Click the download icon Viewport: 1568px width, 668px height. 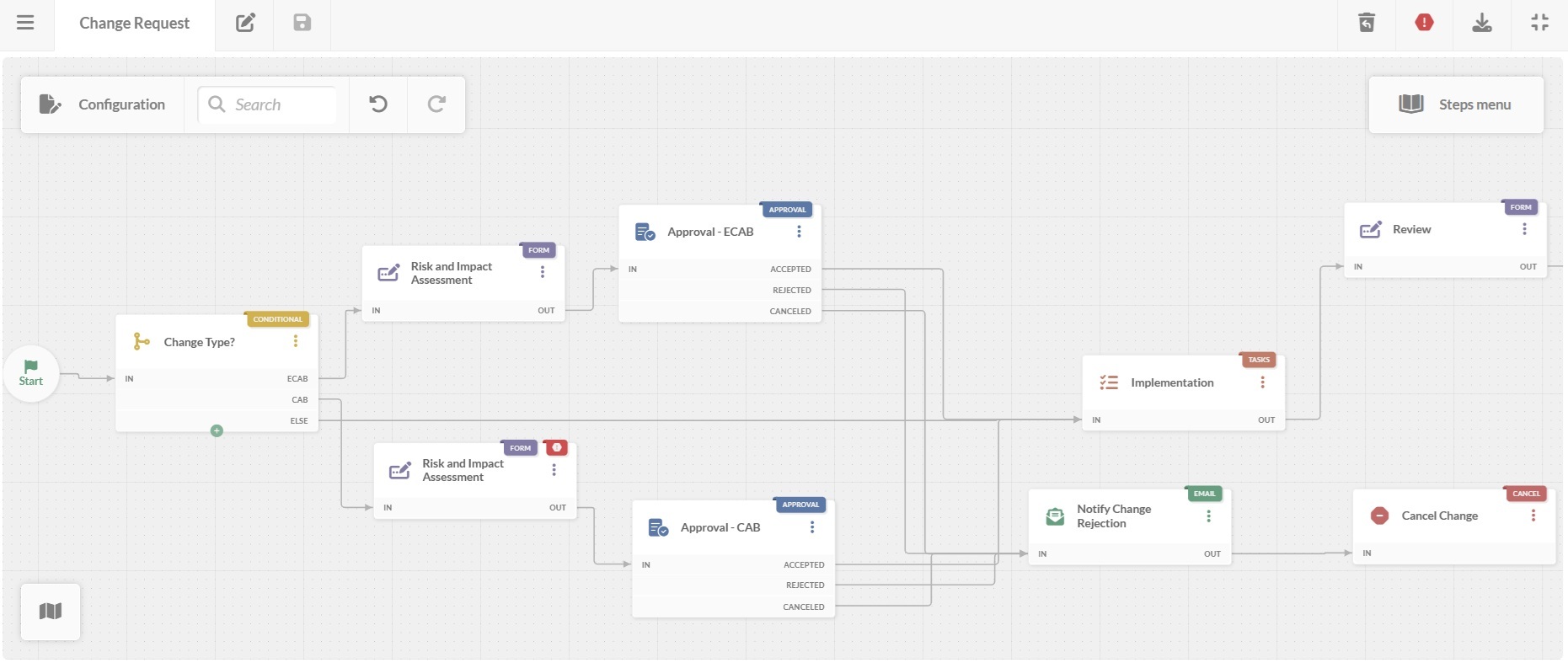coord(1482,23)
